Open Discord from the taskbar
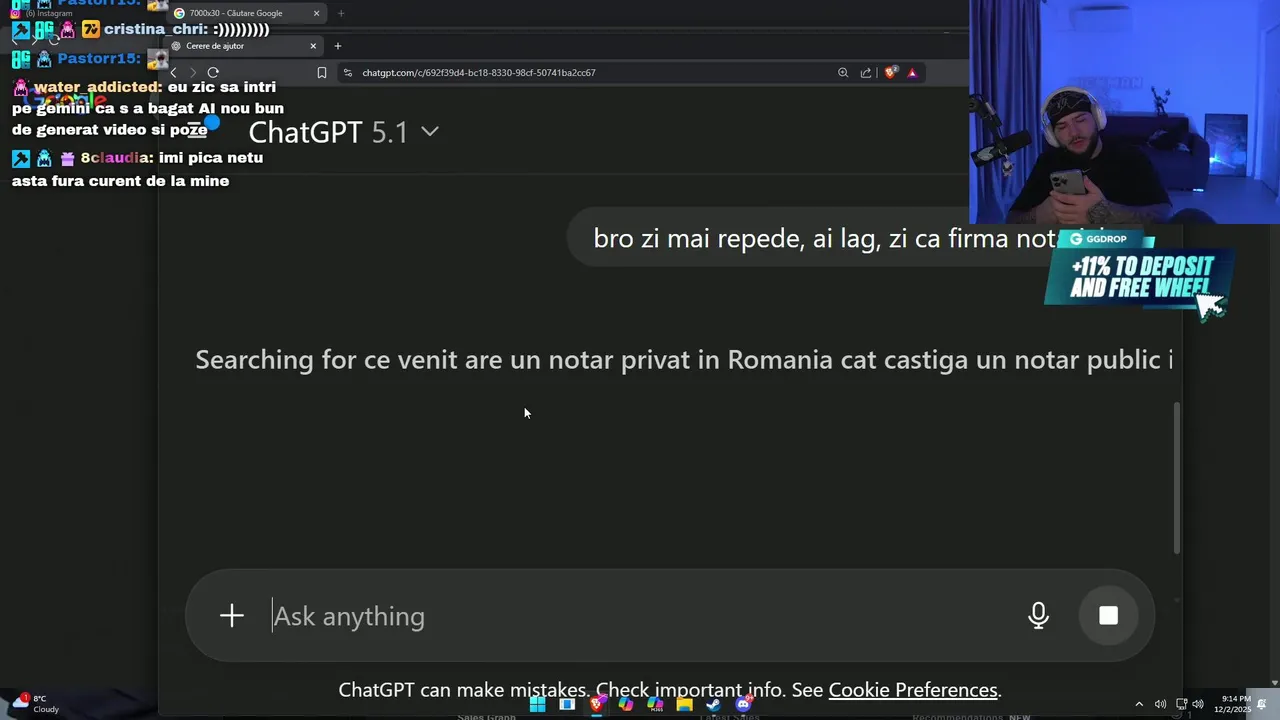Viewport: 1280px width, 720px height. [743, 704]
